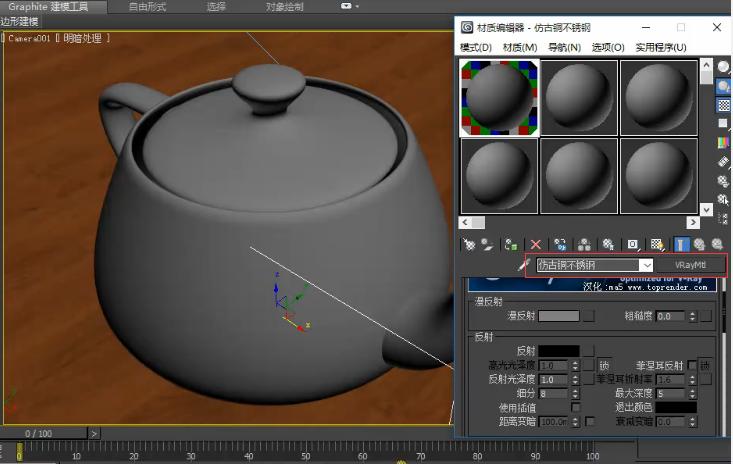Reset material with red X icon
This screenshot has height=464, width=733.
(536, 244)
